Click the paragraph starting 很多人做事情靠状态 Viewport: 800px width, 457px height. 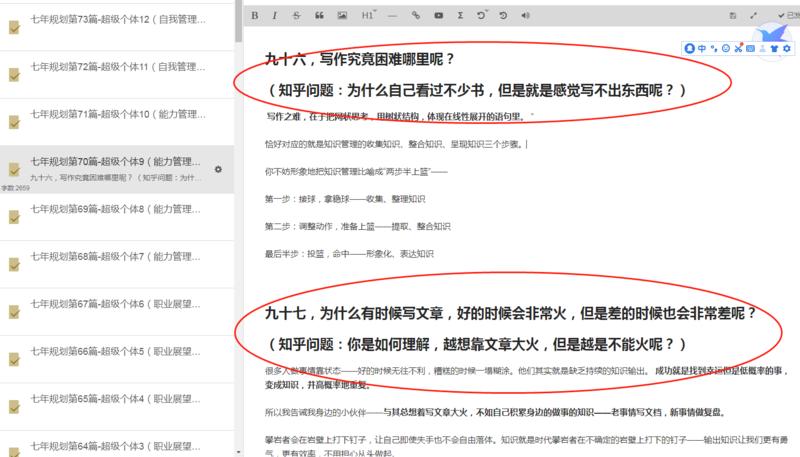(x=526, y=378)
